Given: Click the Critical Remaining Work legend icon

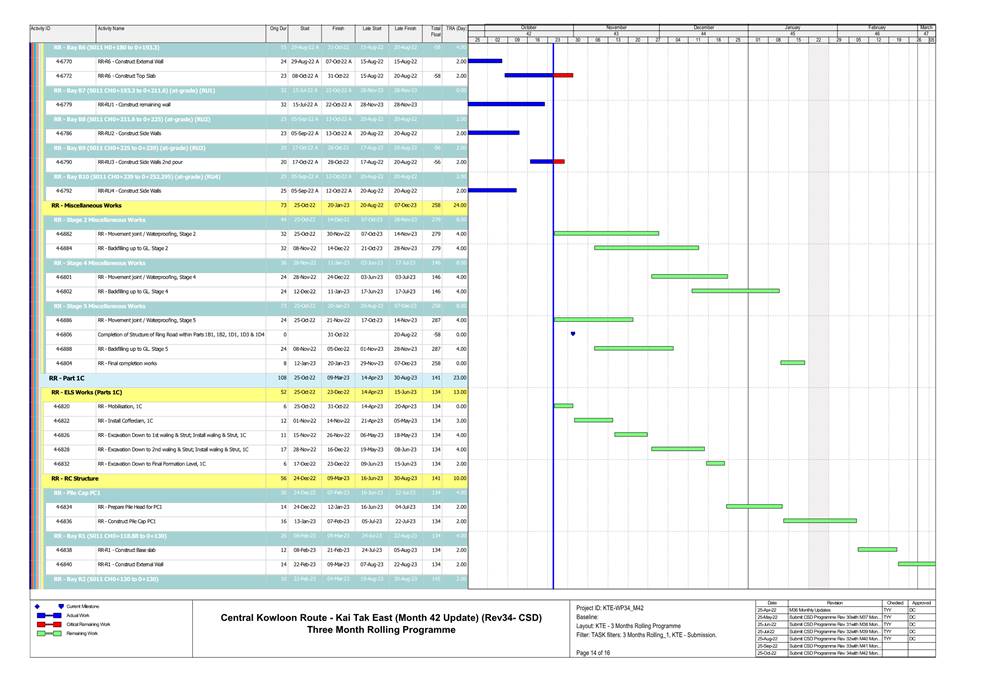Looking at the screenshot, I should point(49,624).
